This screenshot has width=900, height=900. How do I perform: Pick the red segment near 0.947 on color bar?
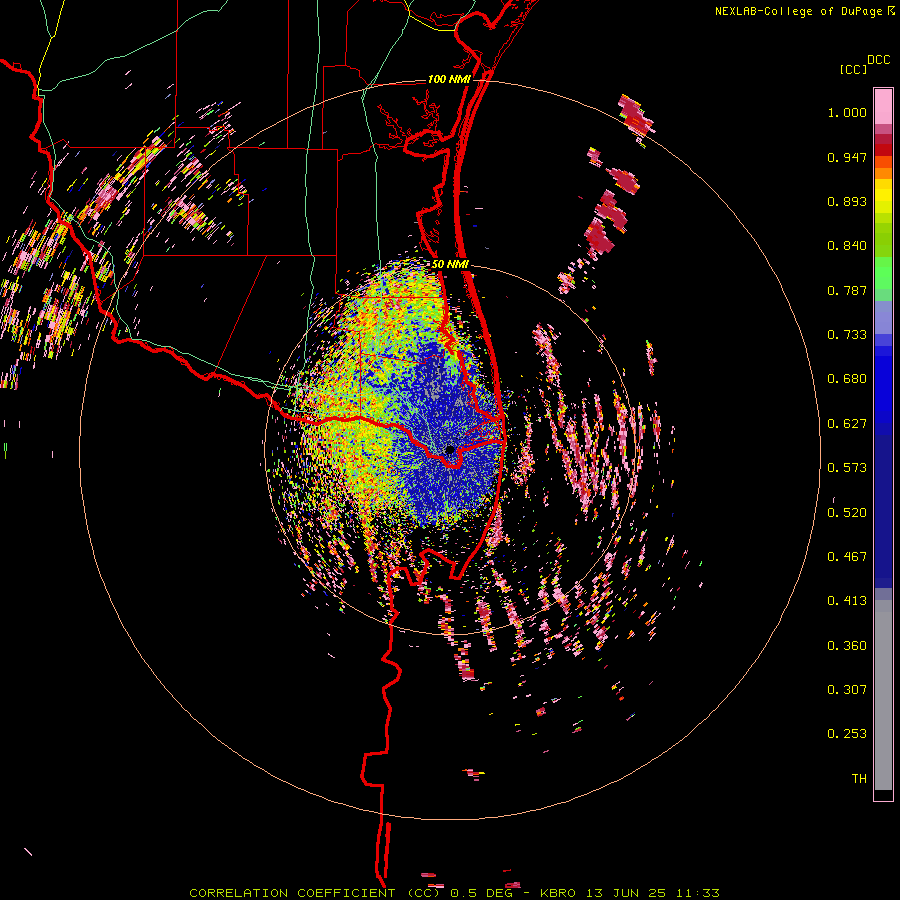(x=883, y=150)
